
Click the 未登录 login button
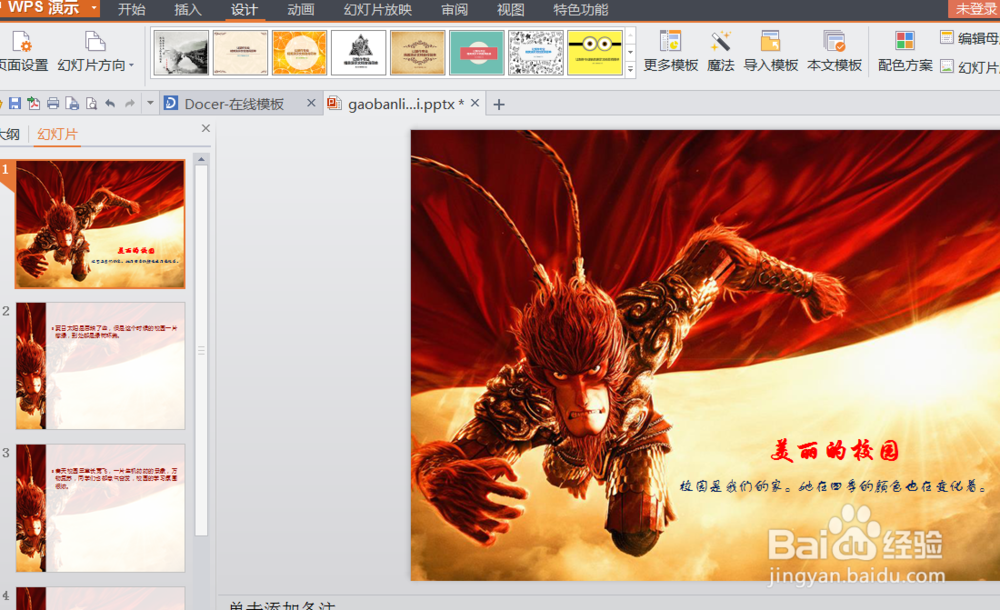click(974, 9)
